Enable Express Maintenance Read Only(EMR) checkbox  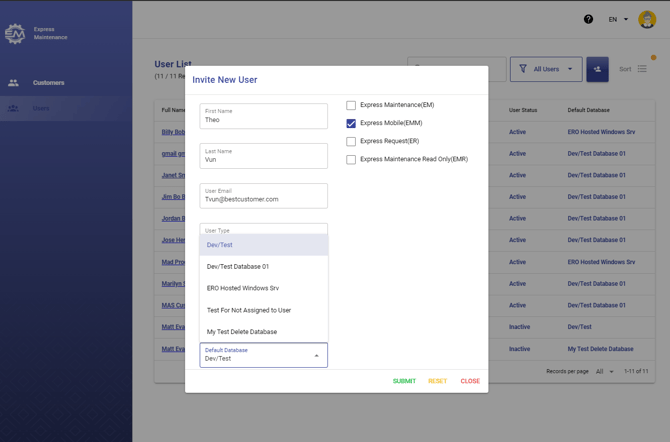pyautogui.click(x=351, y=159)
